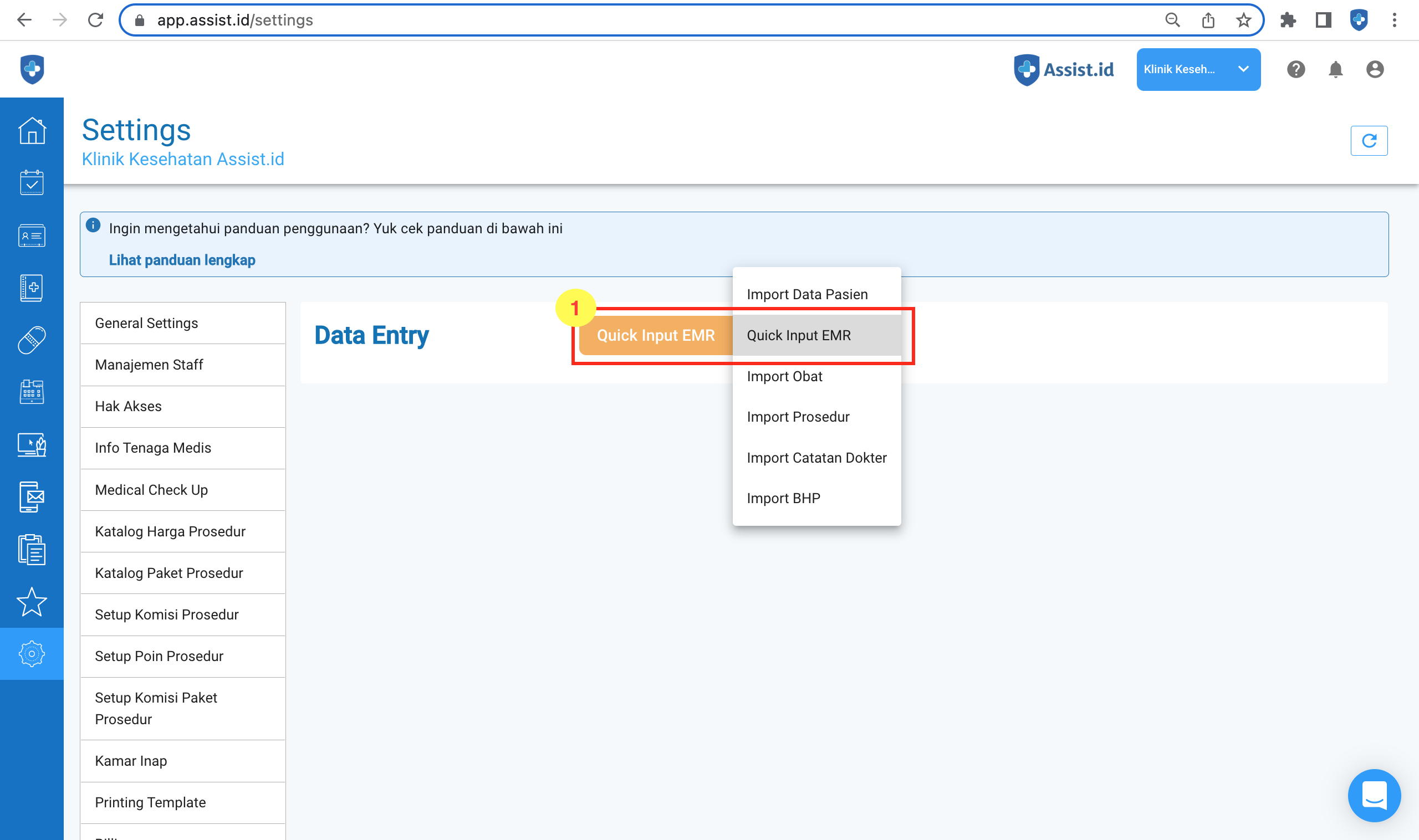Viewport: 1419px width, 840px height.
Task: Open the chat support bubble
Action: (x=1373, y=795)
